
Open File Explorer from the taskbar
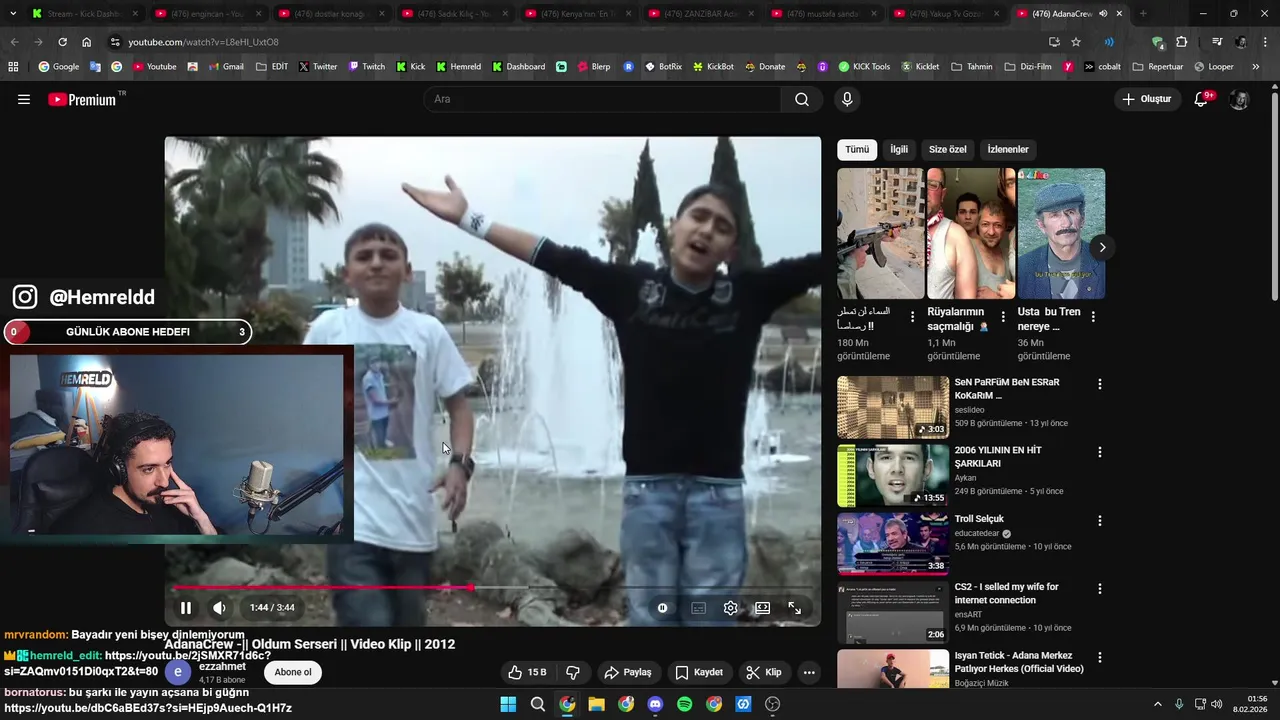(x=596, y=704)
